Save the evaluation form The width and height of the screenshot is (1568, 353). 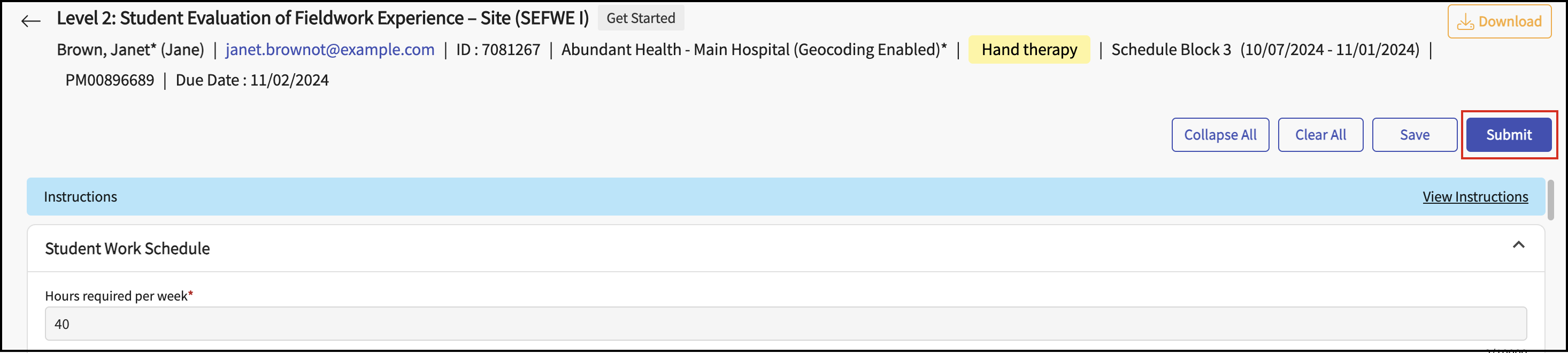(x=1414, y=134)
